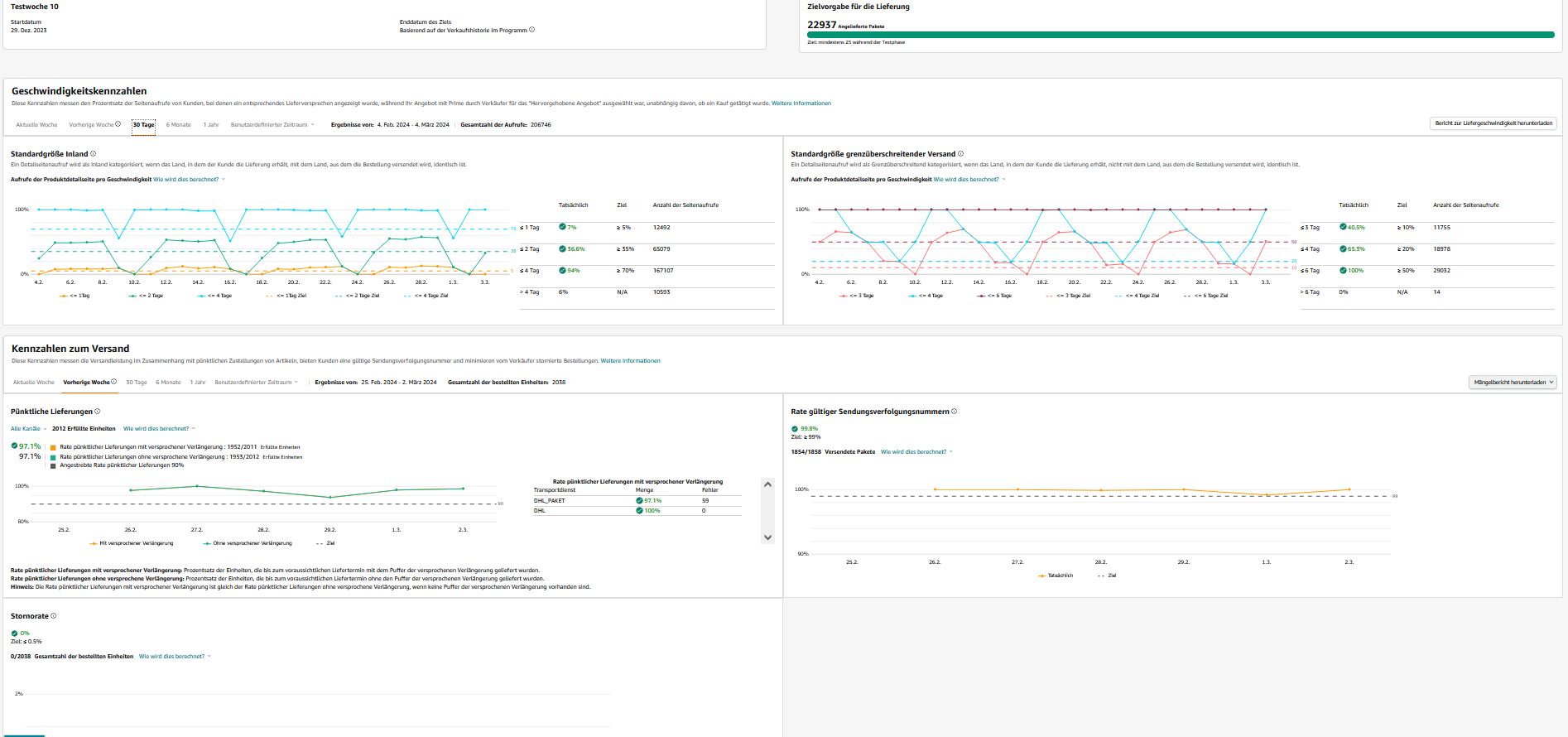Open Weitere Informationen link under Geschwindigkeitskennzahlen
Screen dimensions: 1568x737
[x=801, y=104]
